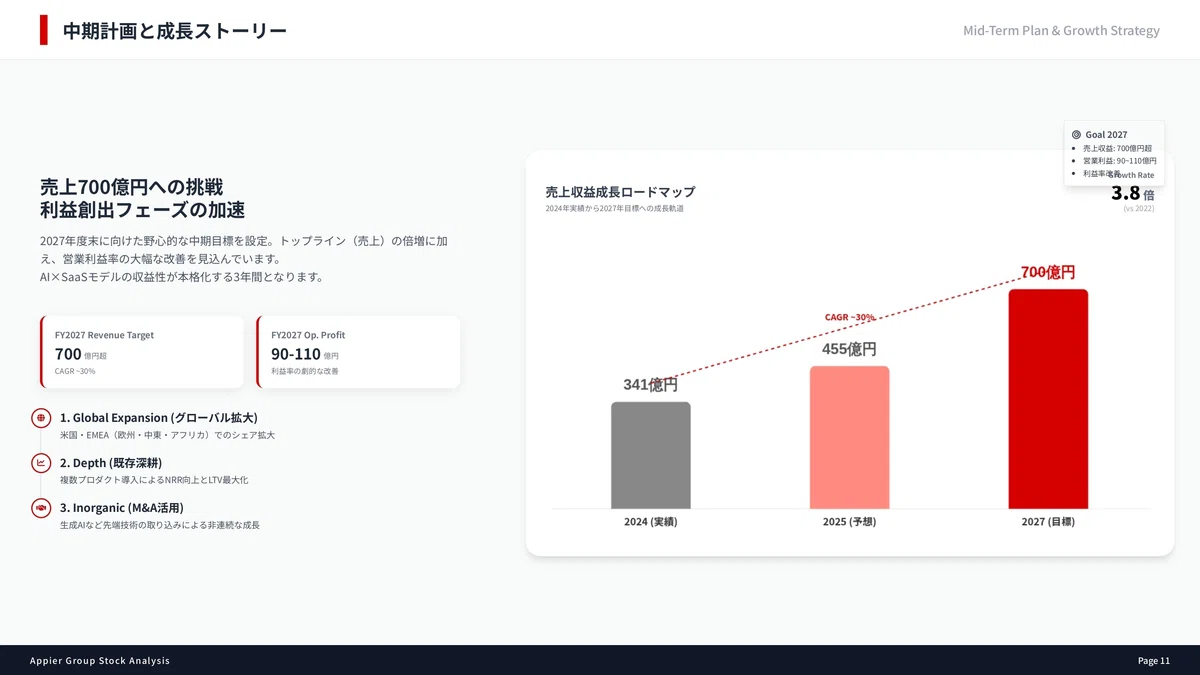Viewport: 1200px width, 675px height.
Task: Click the 455億円 data label
Action: [x=849, y=349]
